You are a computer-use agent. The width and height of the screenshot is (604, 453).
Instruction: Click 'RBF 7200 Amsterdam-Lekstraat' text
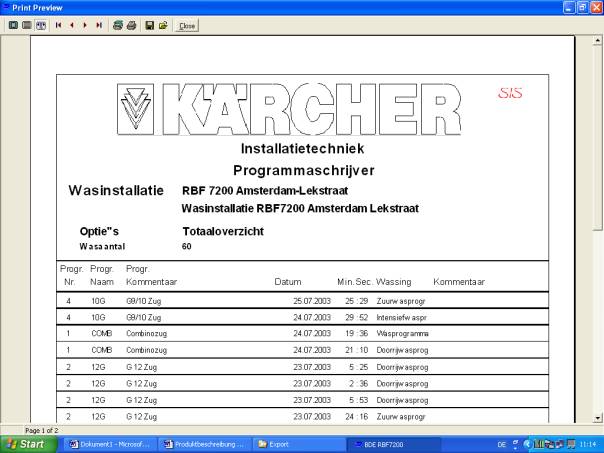click(265, 191)
